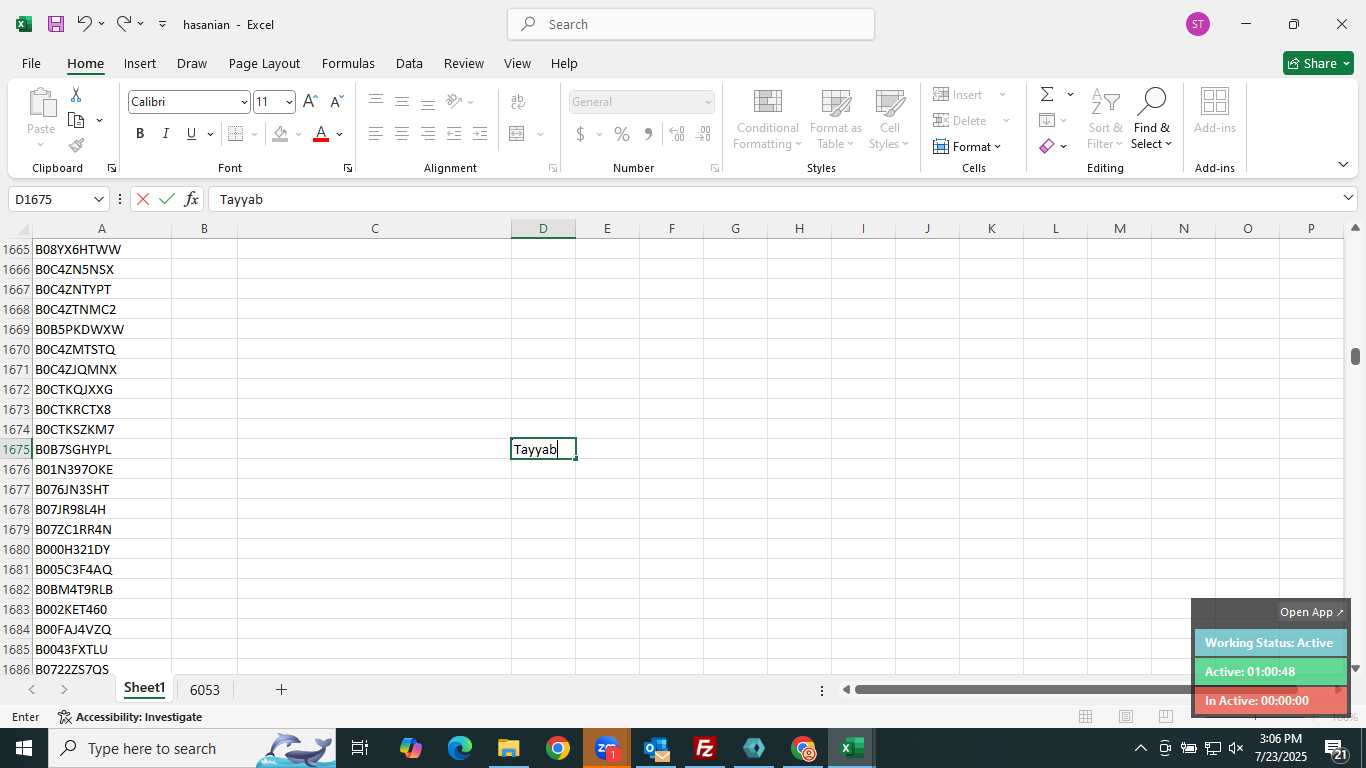
Task: Click the Search box in title bar
Action: pos(691,24)
